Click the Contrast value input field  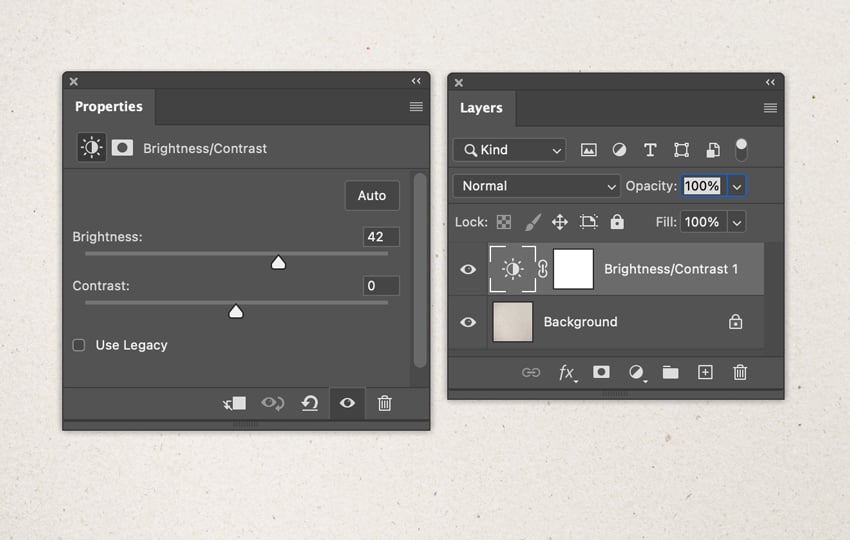tap(381, 286)
